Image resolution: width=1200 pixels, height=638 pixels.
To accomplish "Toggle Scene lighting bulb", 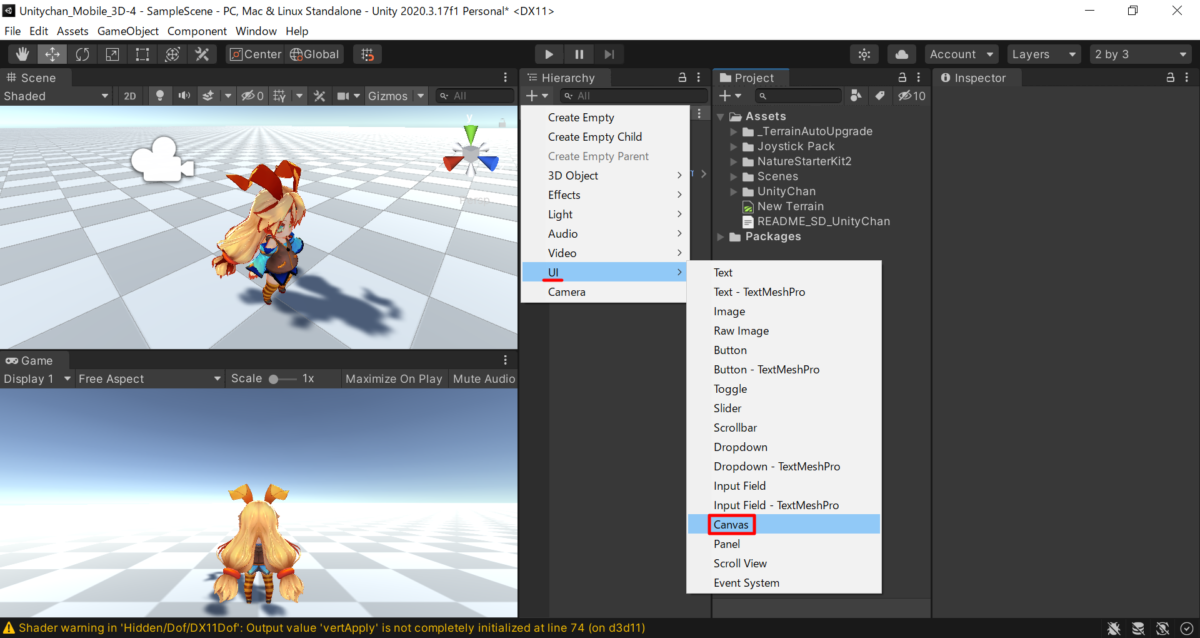I will click(x=158, y=96).
